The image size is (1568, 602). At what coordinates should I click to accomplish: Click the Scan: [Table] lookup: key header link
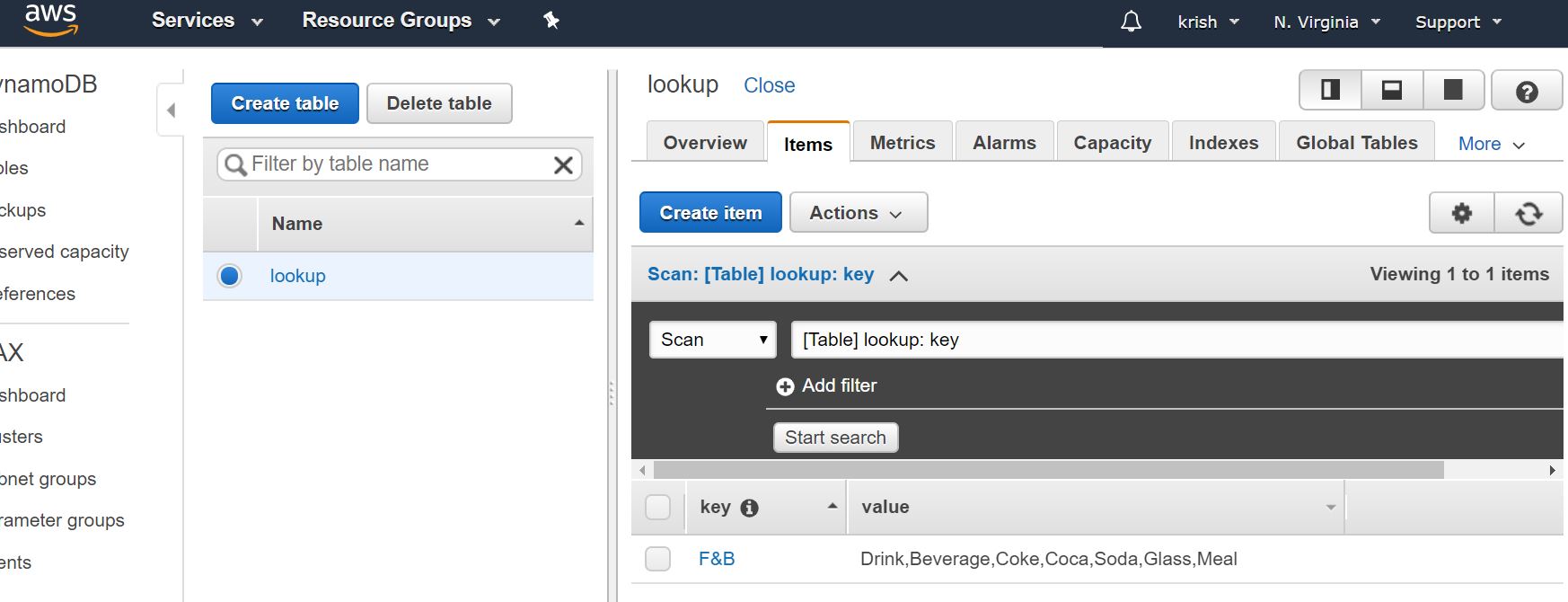(x=761, y=274)
